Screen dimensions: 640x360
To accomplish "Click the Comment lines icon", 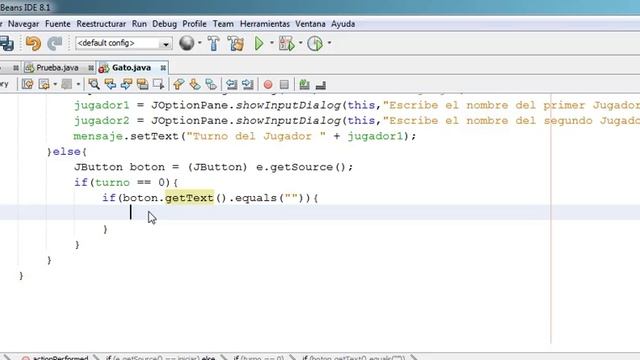I will coord(304,84).
